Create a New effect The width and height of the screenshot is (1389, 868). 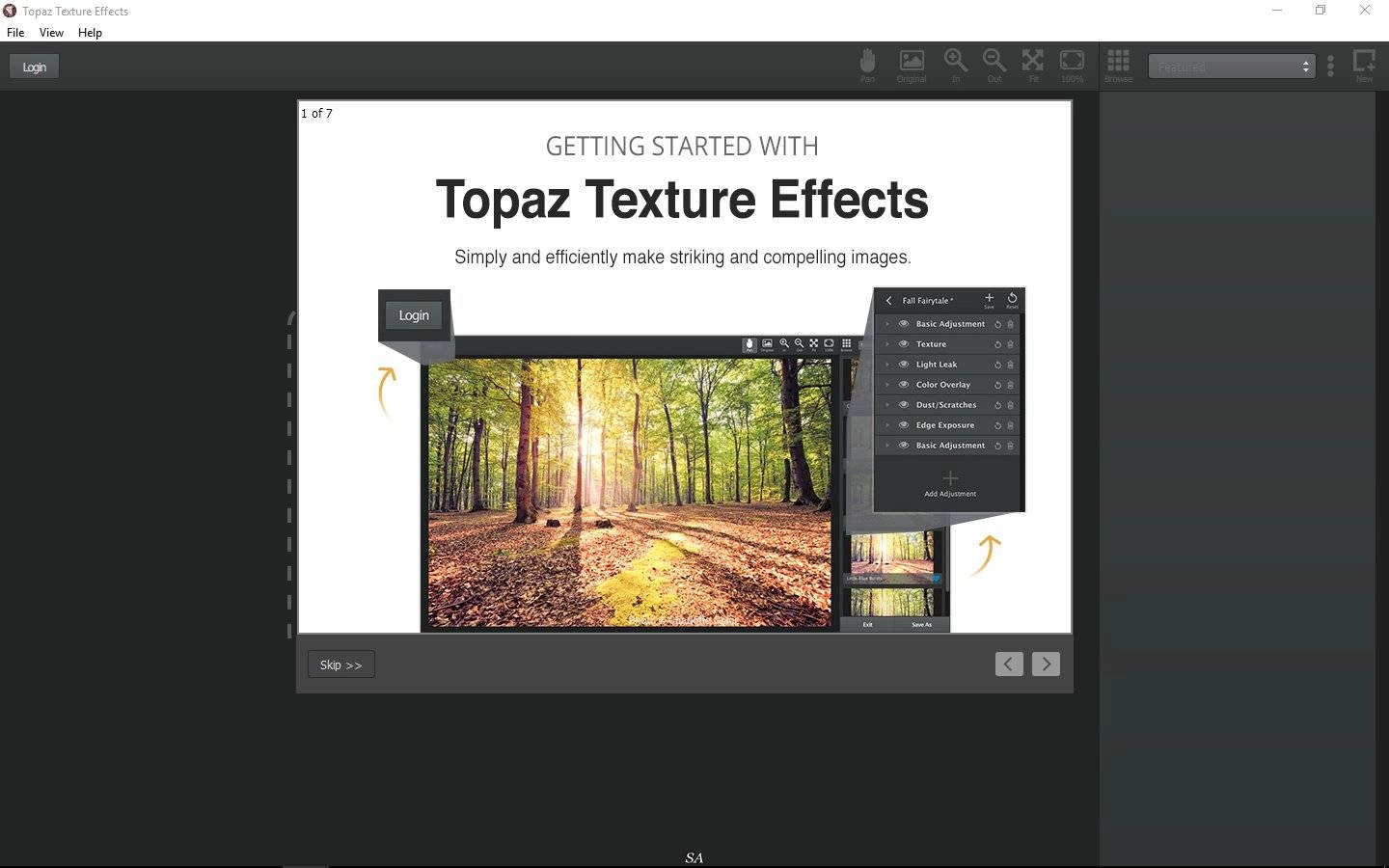[1364, 66]
